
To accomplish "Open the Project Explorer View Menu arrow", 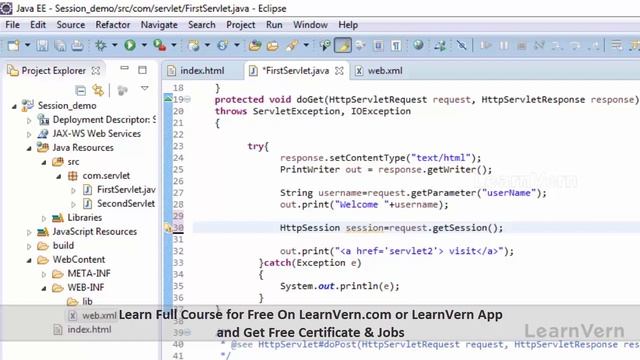I will tap(144, 88).
